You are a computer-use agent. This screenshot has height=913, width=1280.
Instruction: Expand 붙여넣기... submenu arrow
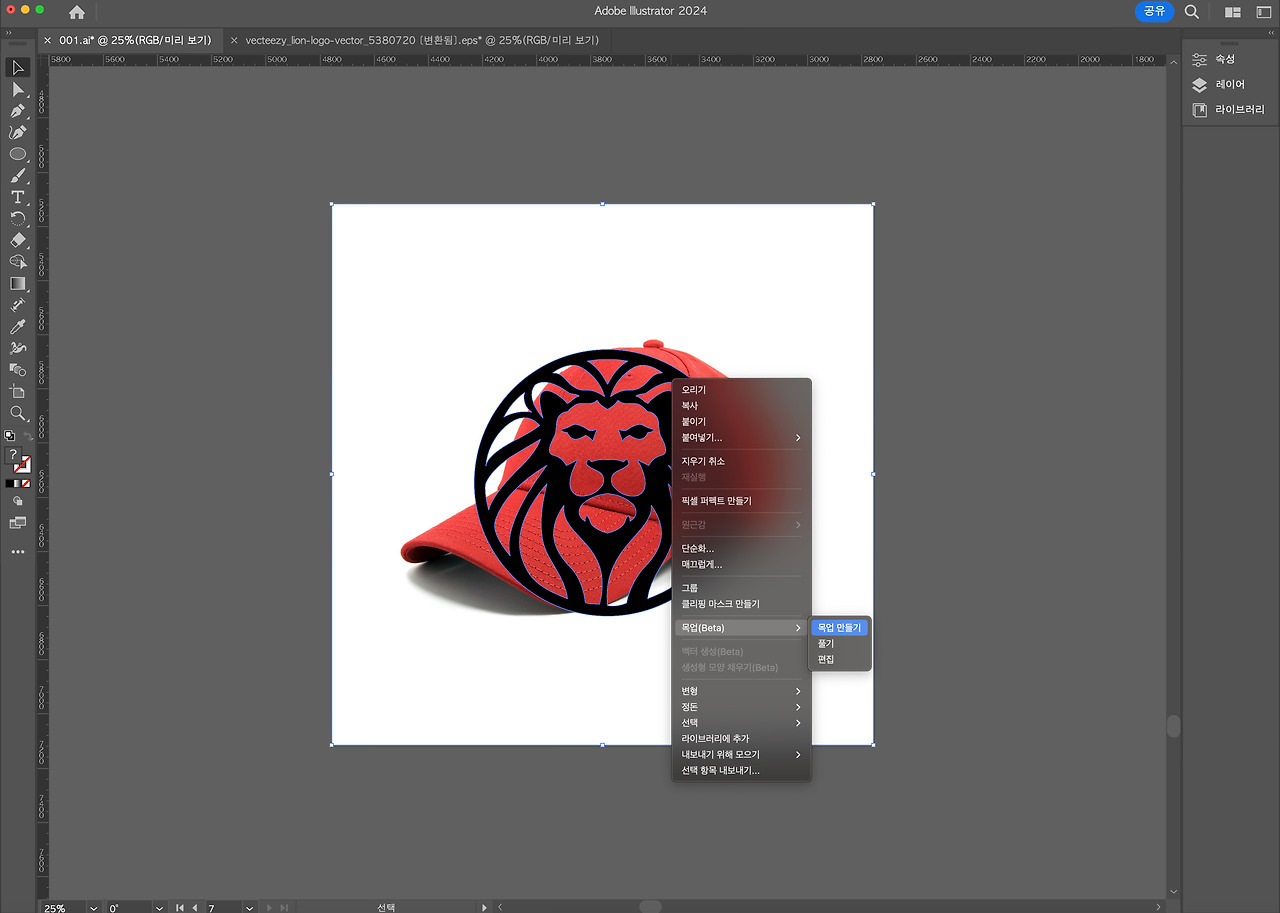pyautogui.click(x=798, y=438)
